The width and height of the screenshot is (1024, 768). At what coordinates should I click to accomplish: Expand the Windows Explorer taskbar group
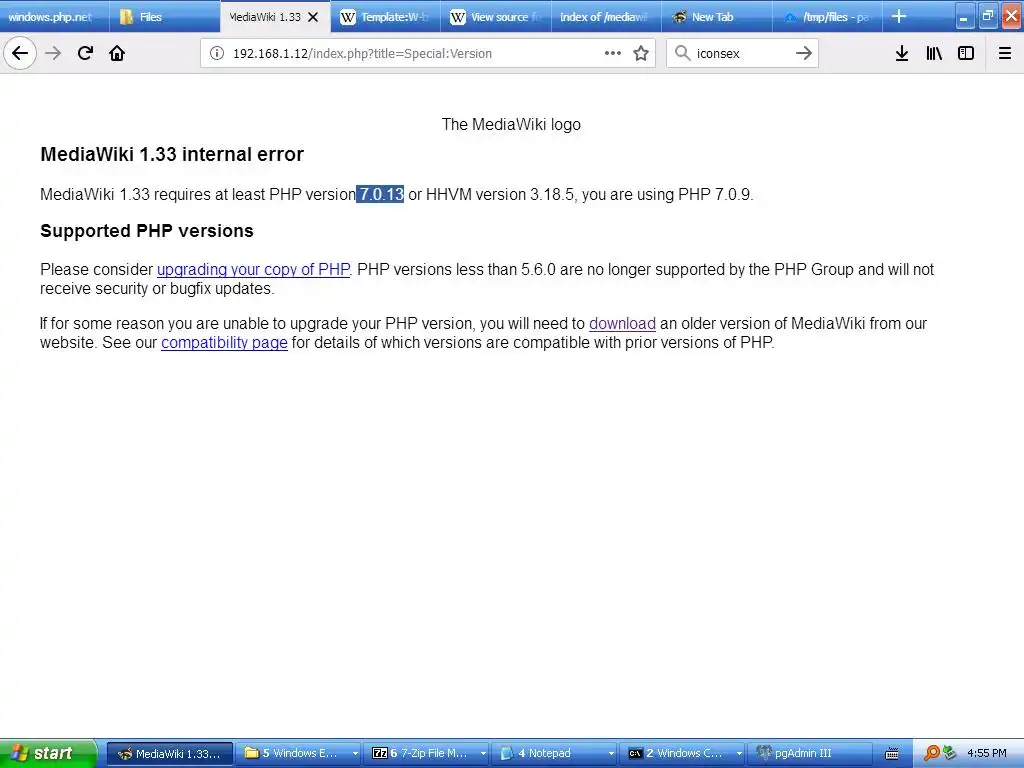pyautogui.click(x=355, y=753)
